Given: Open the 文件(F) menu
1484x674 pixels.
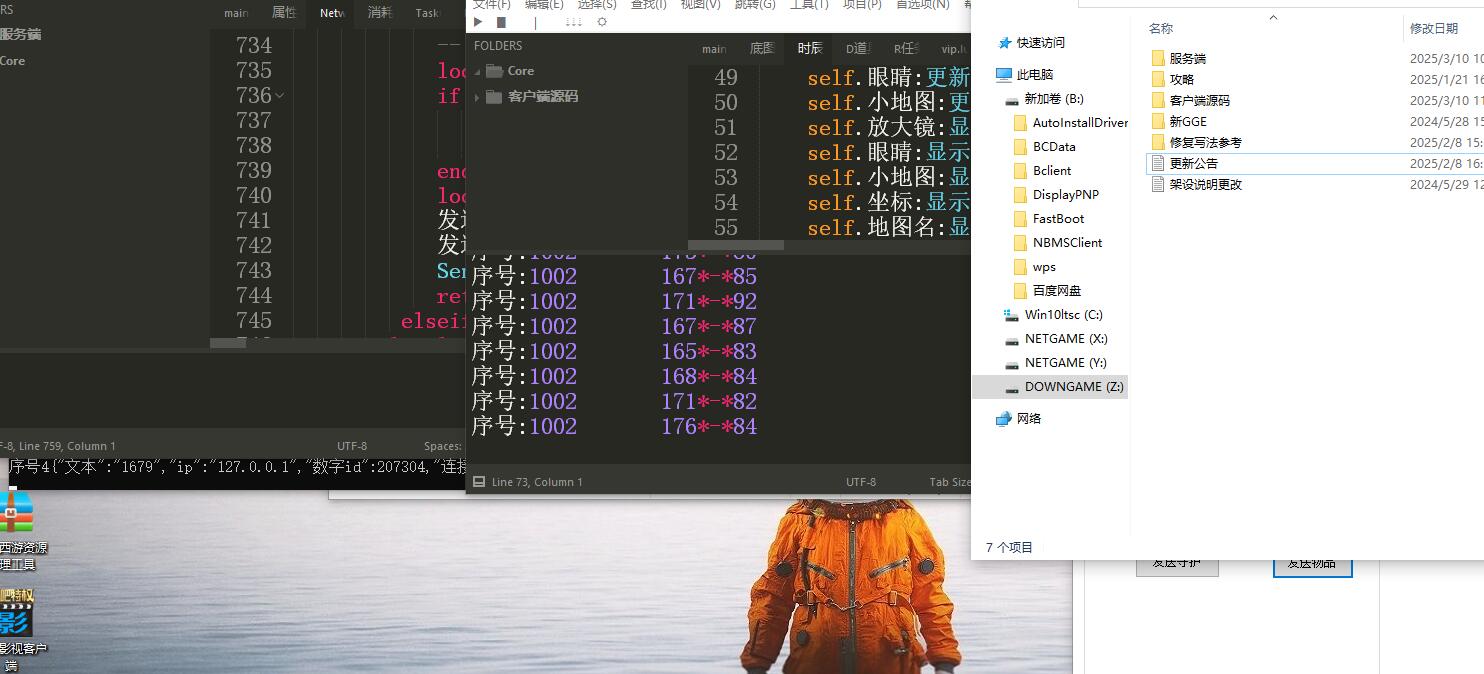Looking at the screenshot, I should pos(490,5).
